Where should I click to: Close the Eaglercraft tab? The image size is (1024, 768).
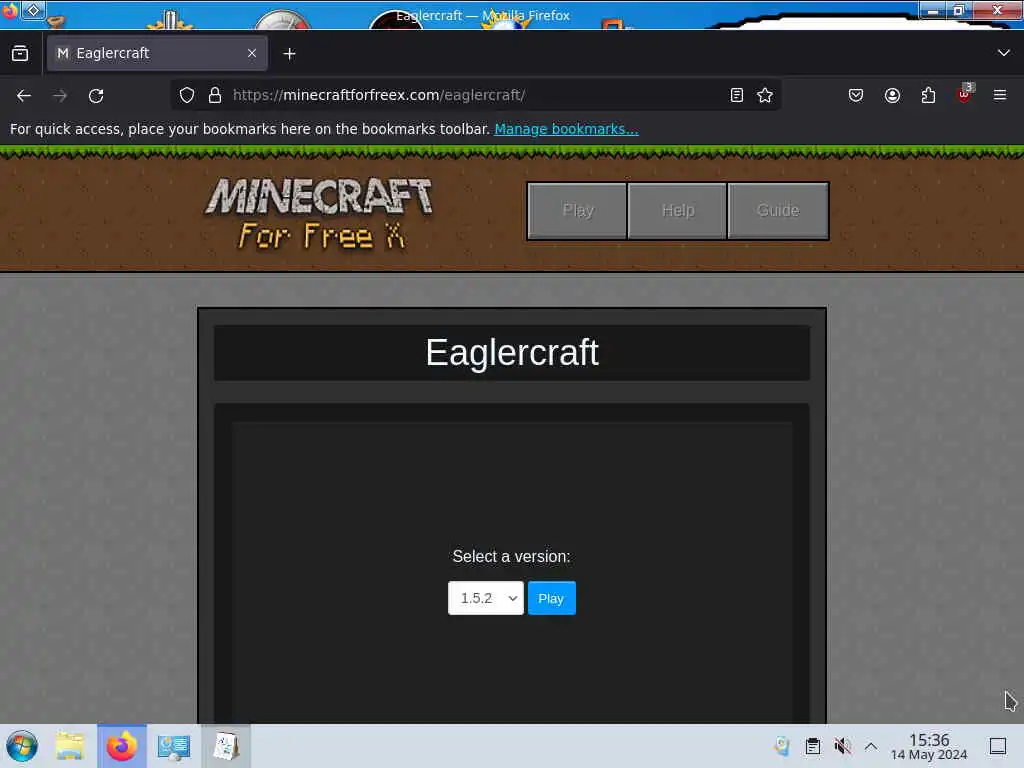click(x=252, y=53)
